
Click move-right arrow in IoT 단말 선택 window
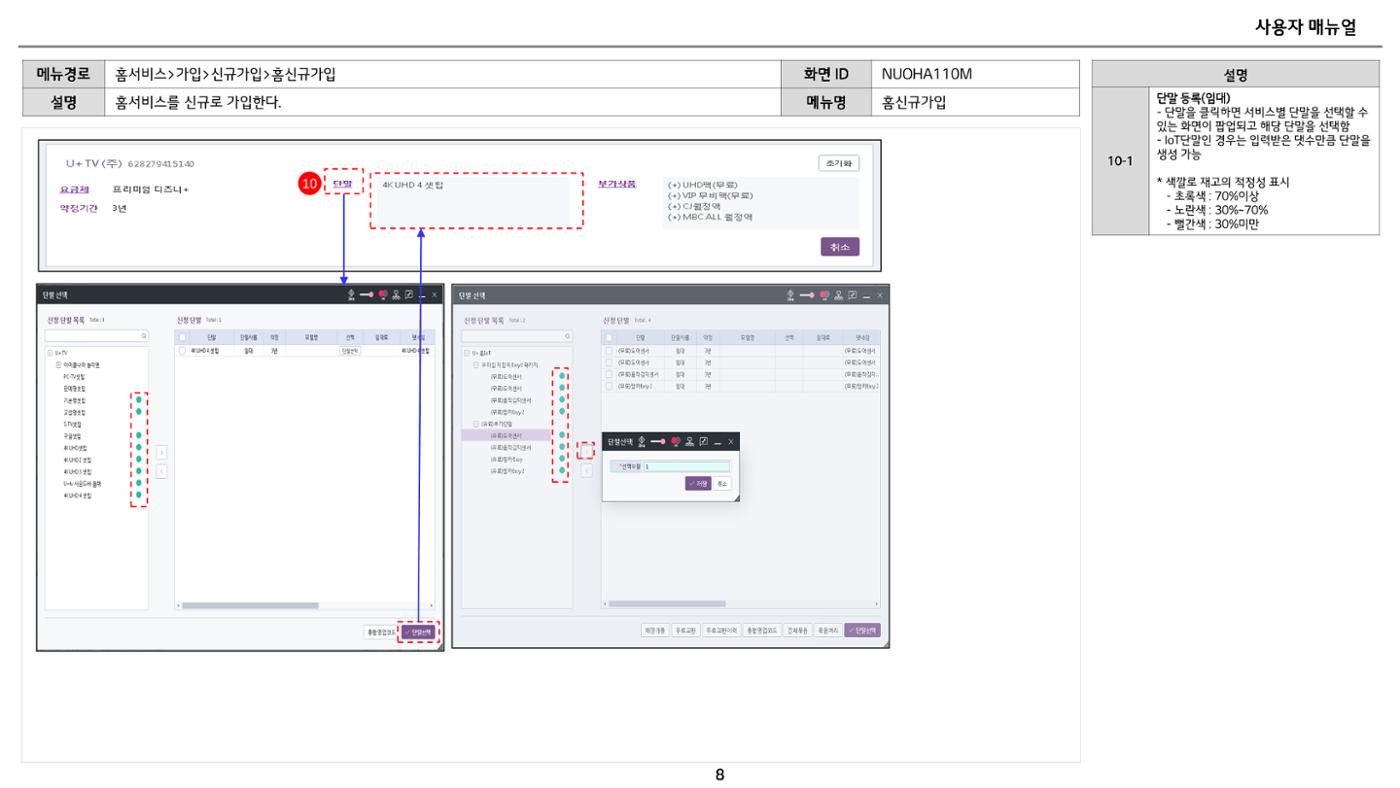coord(586,453)
